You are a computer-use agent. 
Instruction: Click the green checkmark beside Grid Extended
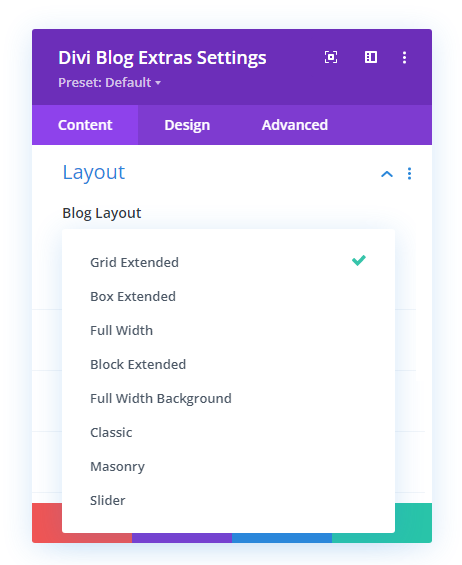point(359,260)
